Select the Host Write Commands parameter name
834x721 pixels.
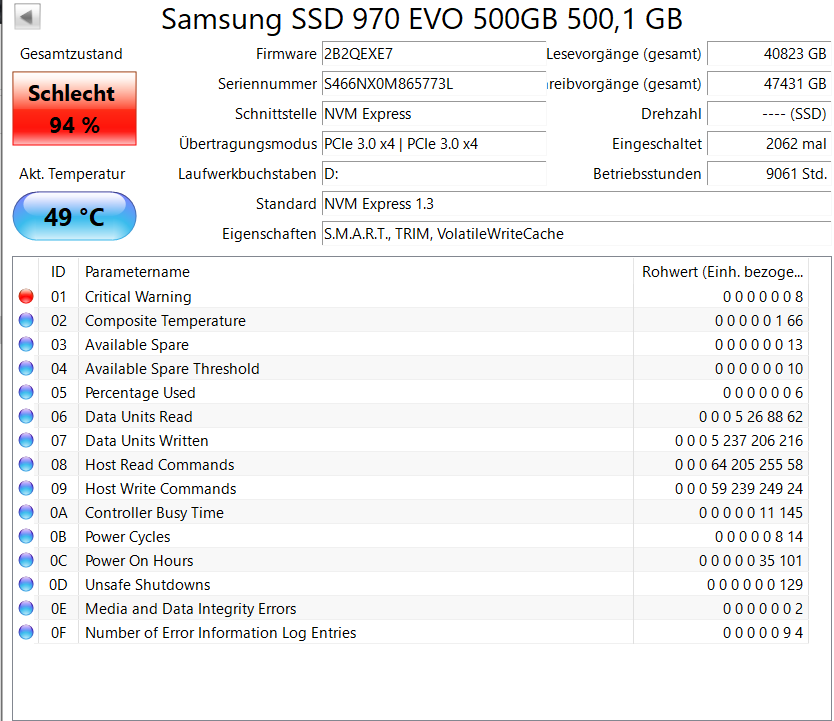pos(161,489)
